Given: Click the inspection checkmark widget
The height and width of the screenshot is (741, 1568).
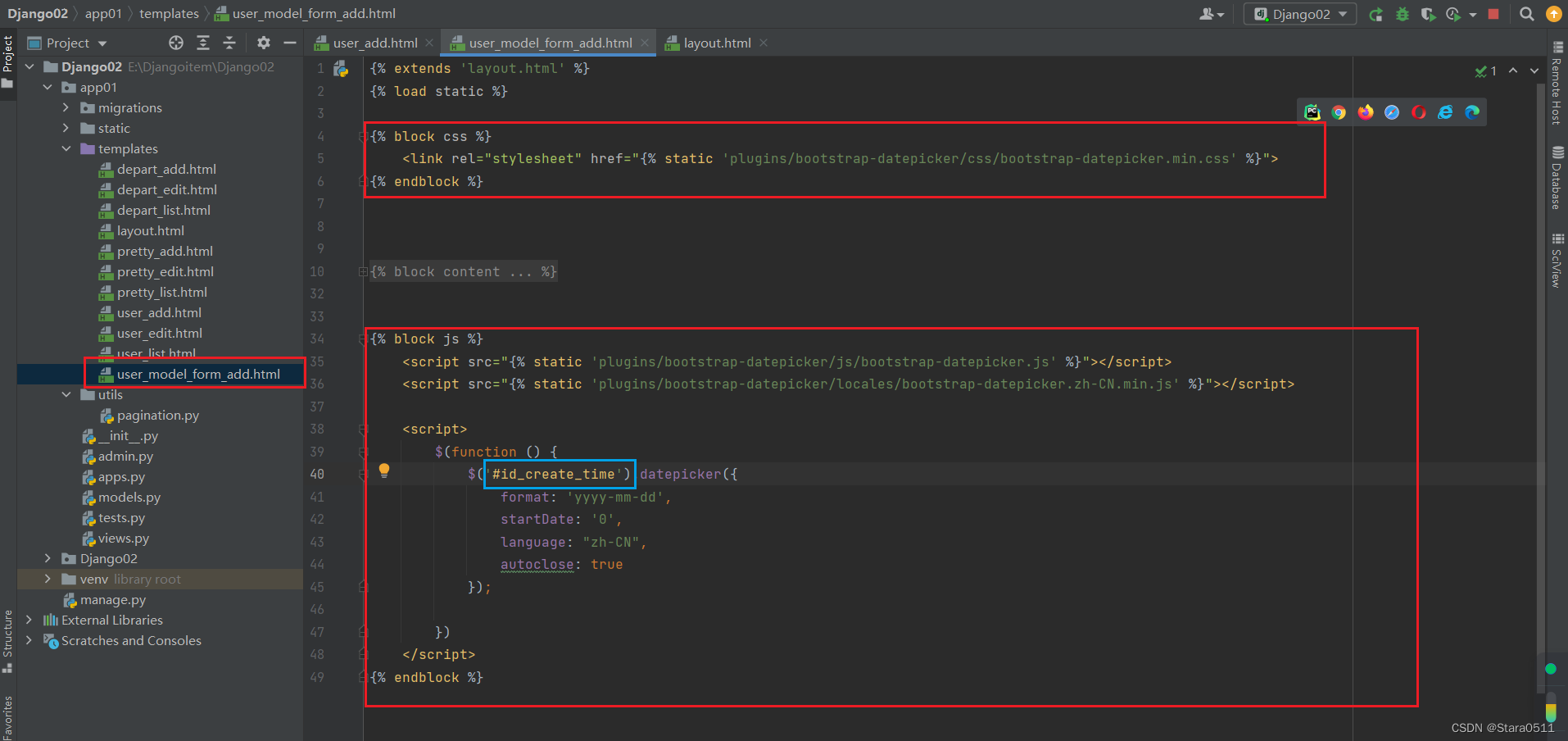Looking at the screenshot, I should [x=1486, y=71].
